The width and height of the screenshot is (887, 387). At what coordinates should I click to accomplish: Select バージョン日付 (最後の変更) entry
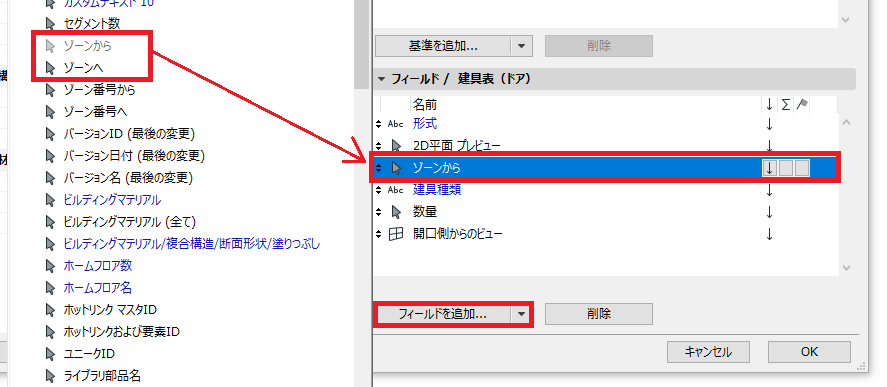coord(134,156)
